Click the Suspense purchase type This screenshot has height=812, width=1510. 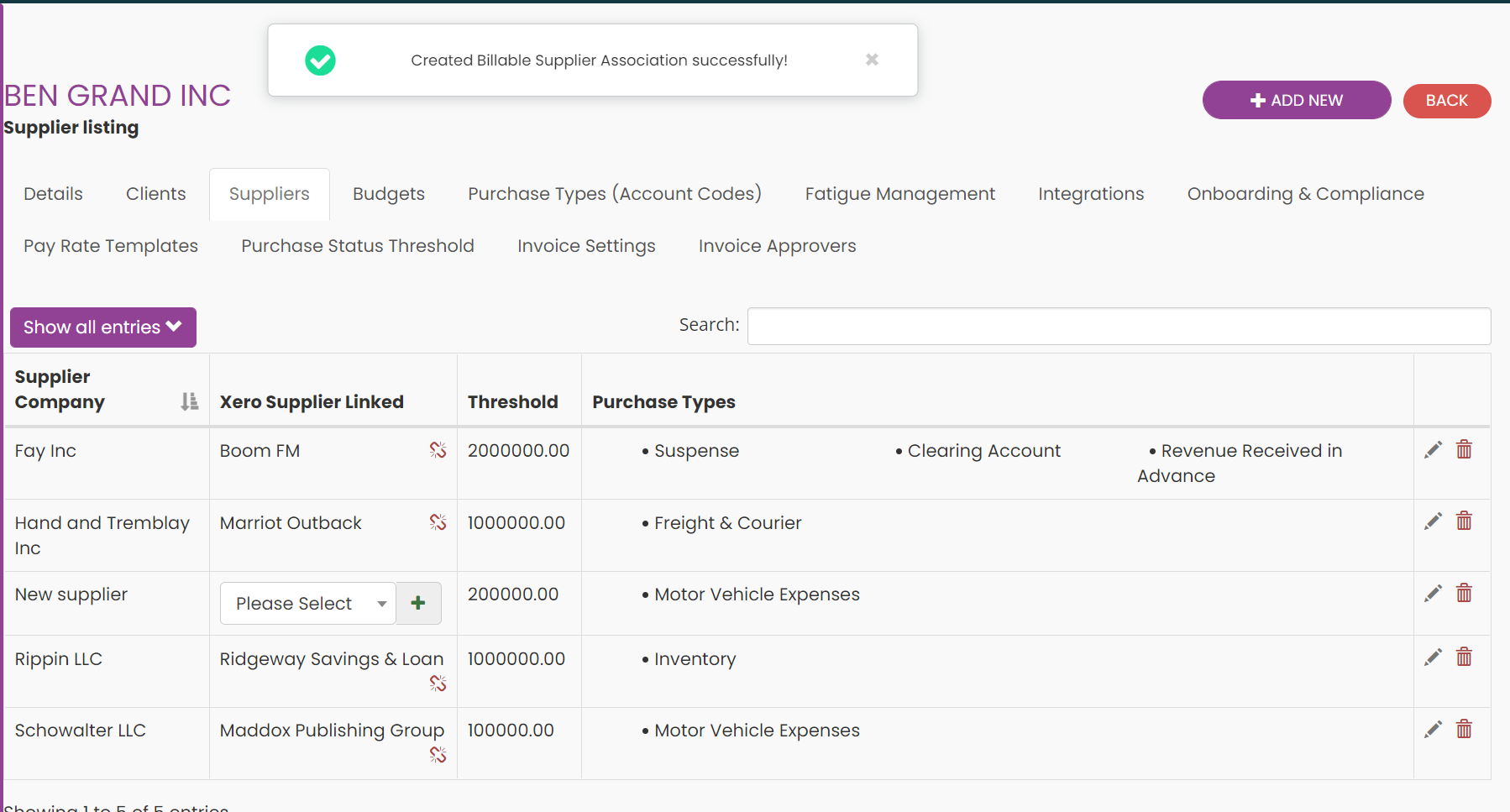(x=696, y=451)
